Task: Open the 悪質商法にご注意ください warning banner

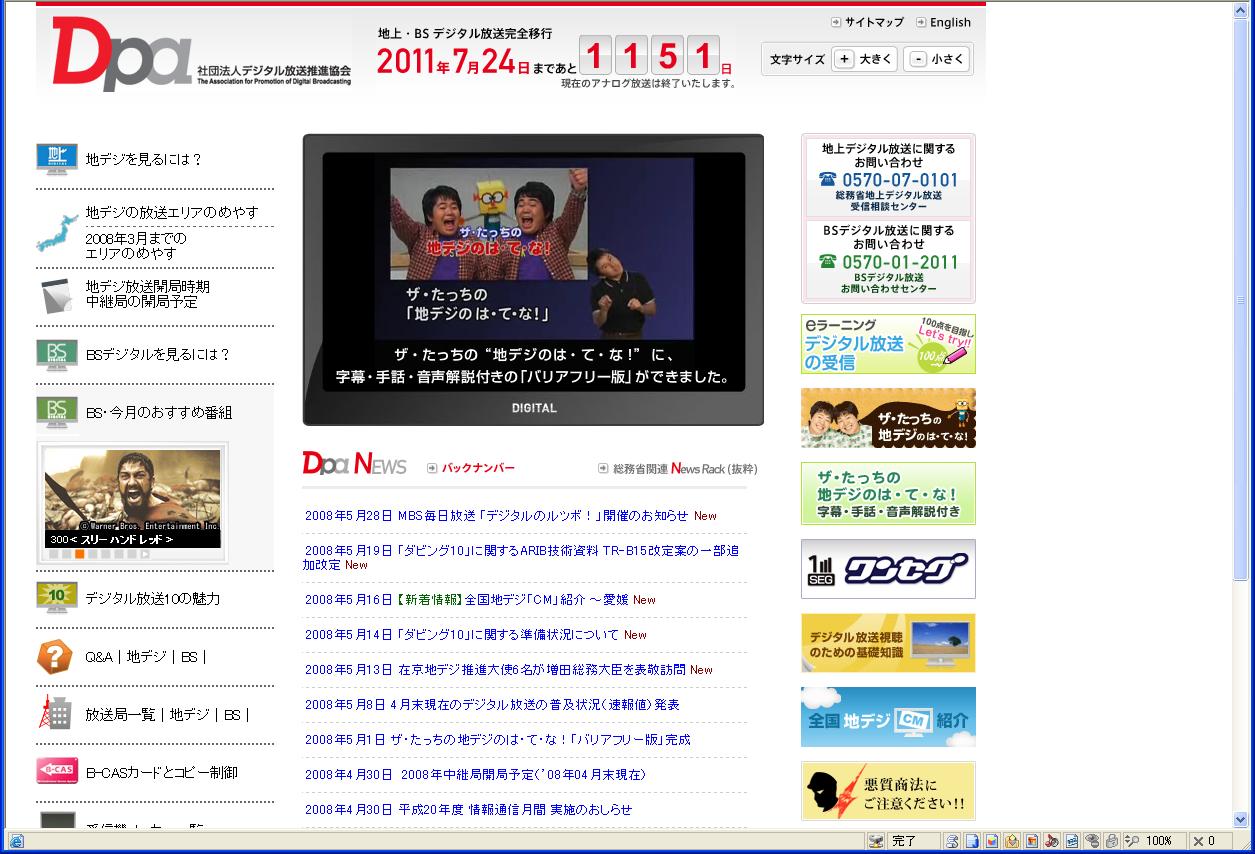Action: click(x=888, y=791)
